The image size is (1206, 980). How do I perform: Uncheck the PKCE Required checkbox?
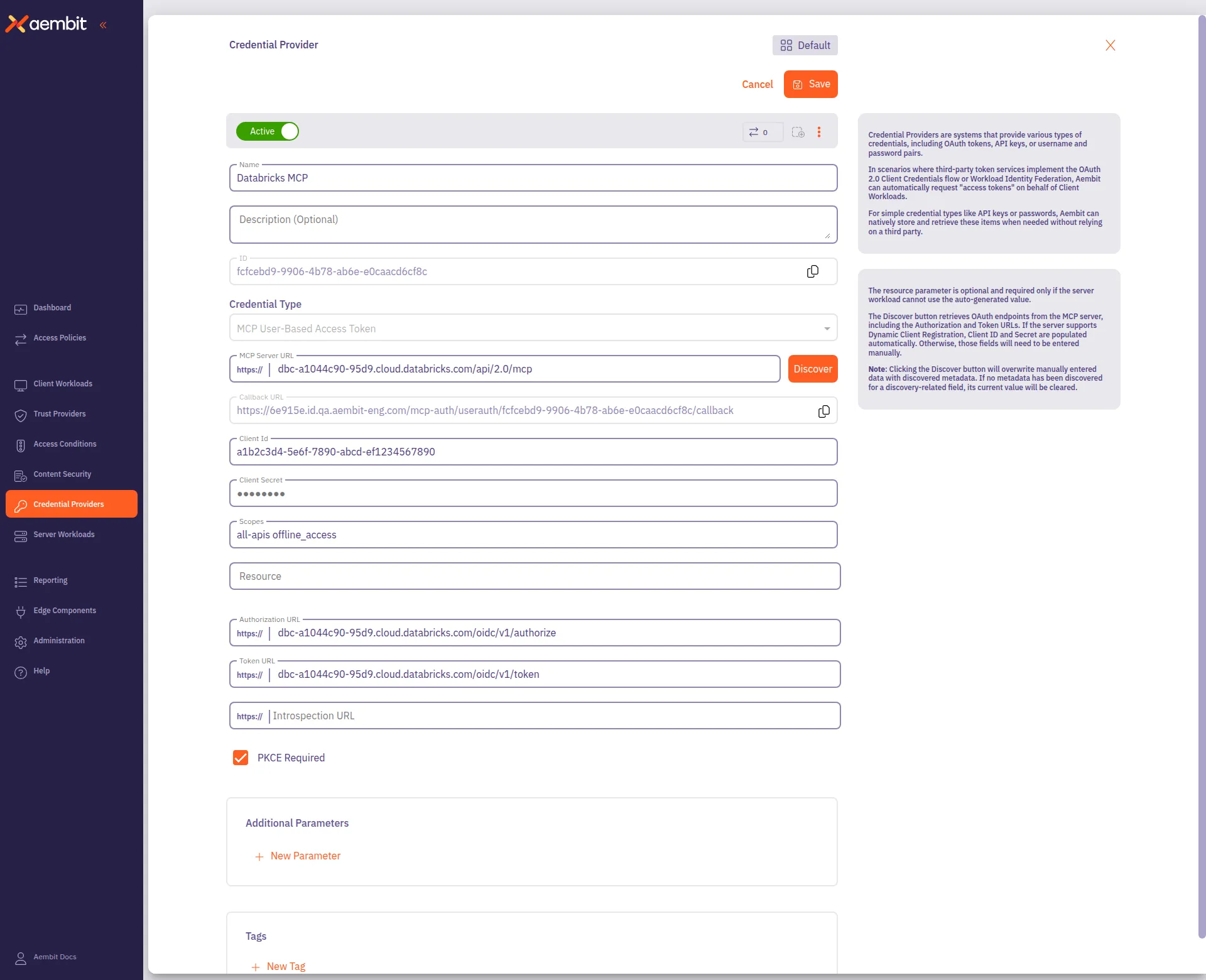[x=241, y=758]
